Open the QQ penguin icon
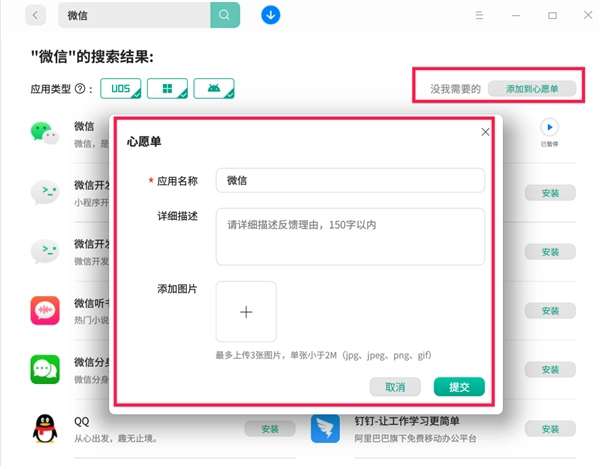 pos(45,428)
